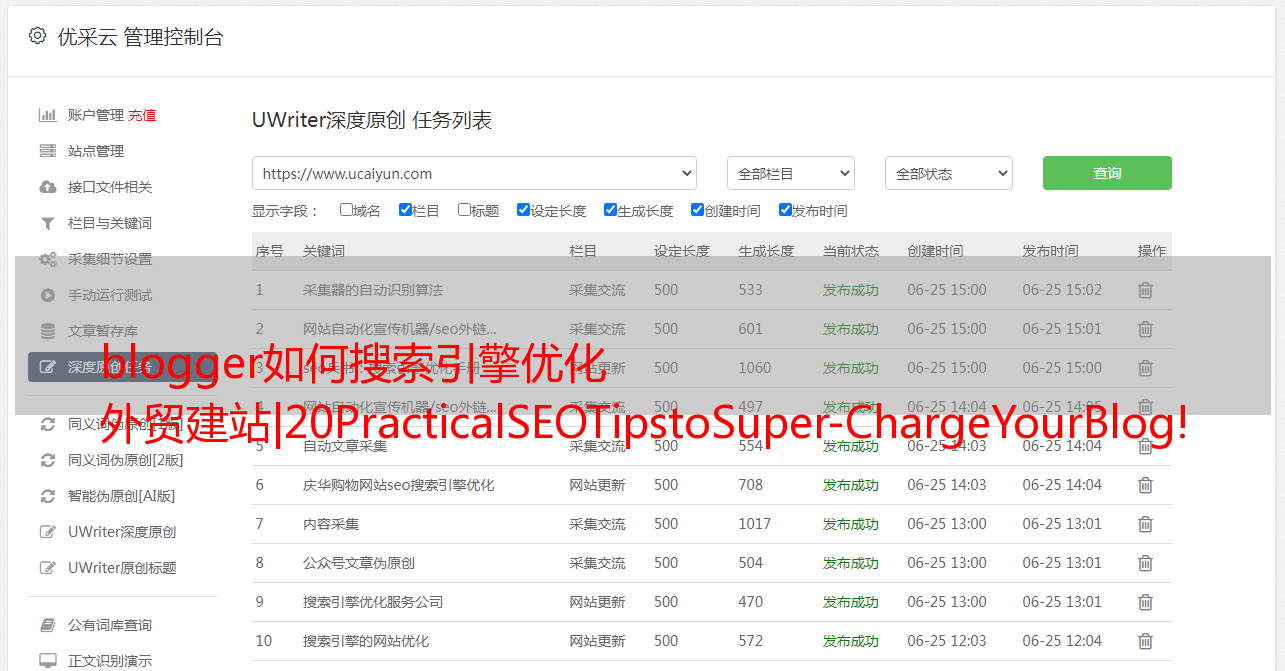Viewport: 1285px width, 671px height.
Task: Click keyword 采集器的自动识别算法
Action: point(373,290)
